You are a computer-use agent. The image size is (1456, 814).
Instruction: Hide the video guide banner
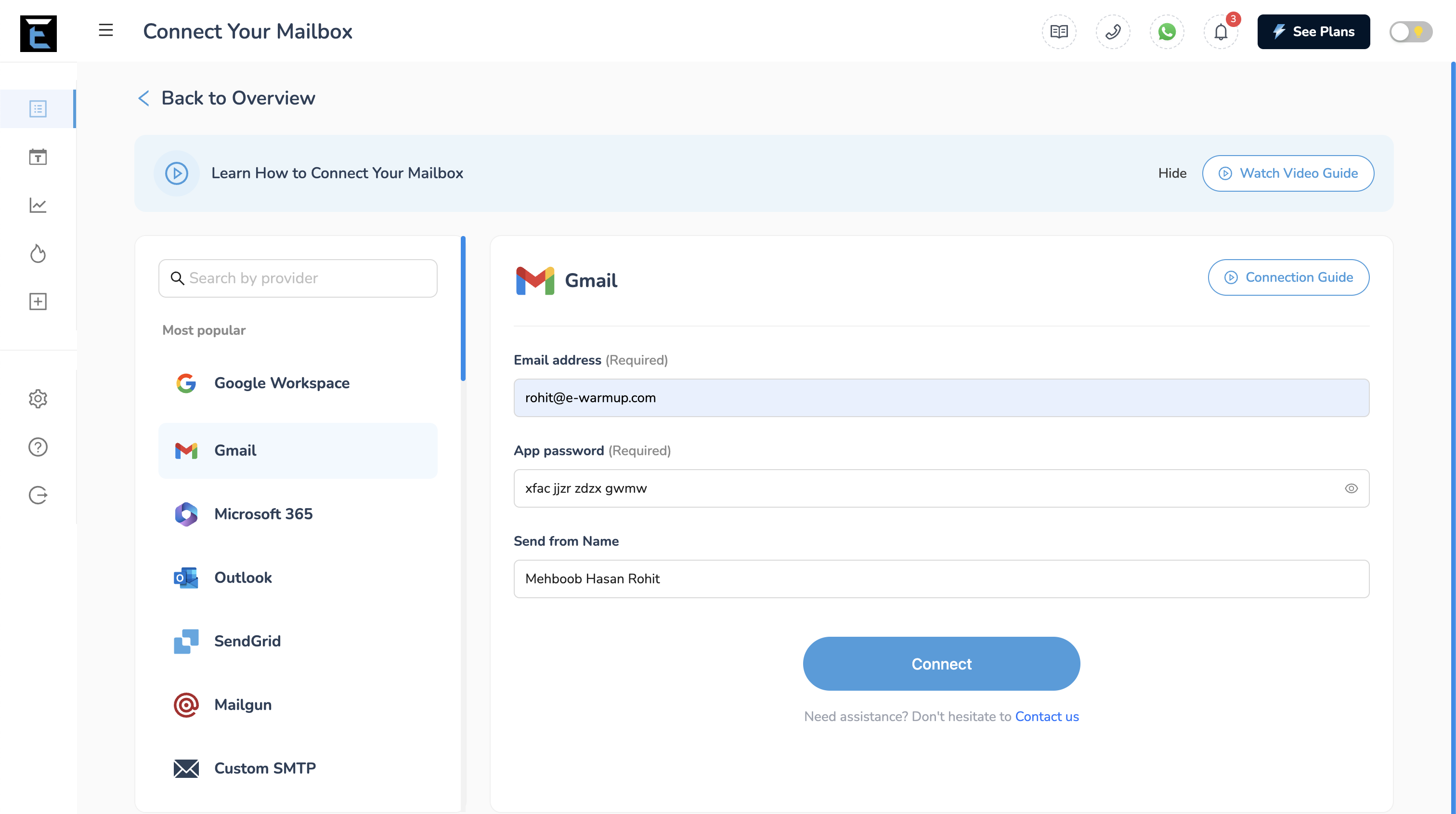coord(1172,173)
